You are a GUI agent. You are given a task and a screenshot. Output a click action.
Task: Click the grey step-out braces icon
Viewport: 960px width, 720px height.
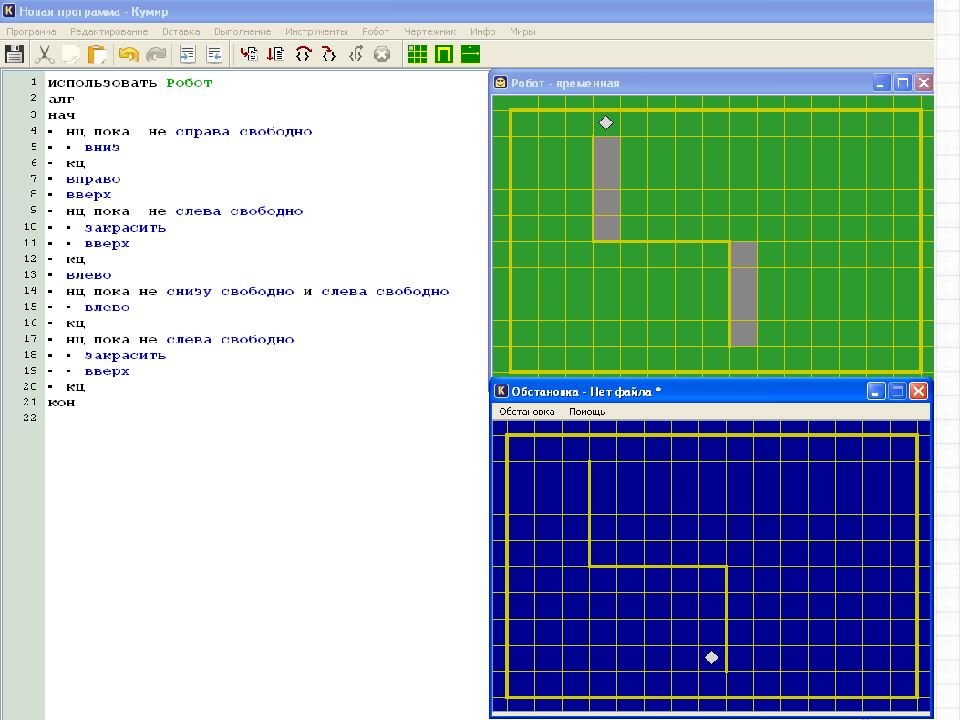[356, 54]
